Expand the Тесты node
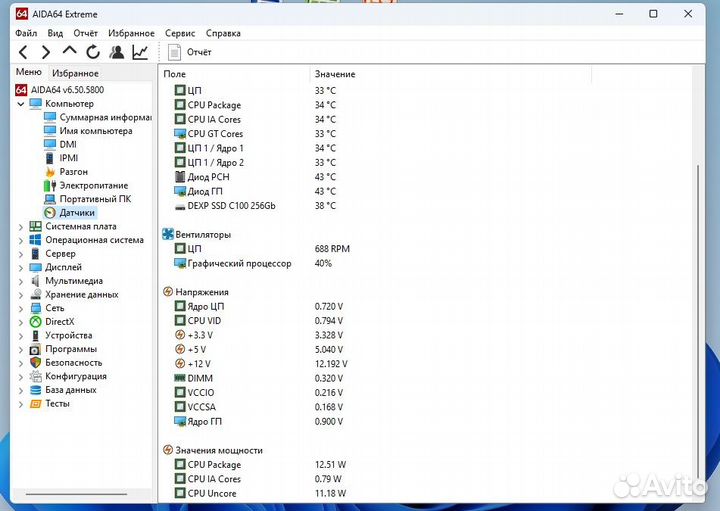The height and width of the screenshot is (511, 720). 21,404
